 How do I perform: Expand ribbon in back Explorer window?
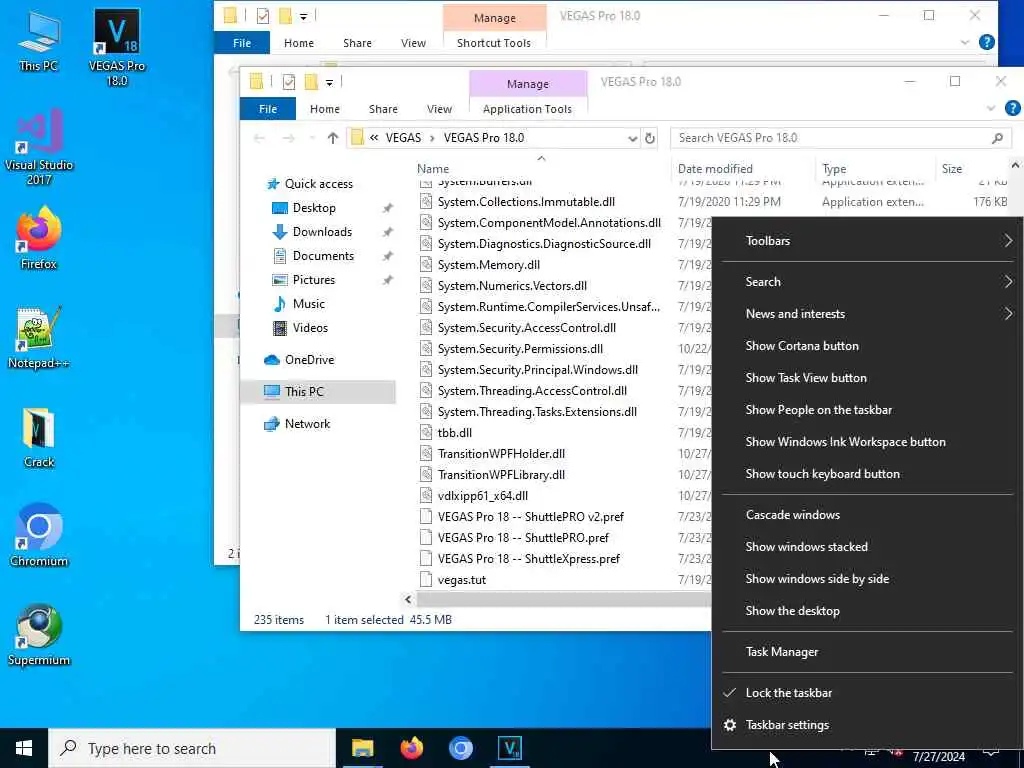pyautogui.click(x=965, y=42)
